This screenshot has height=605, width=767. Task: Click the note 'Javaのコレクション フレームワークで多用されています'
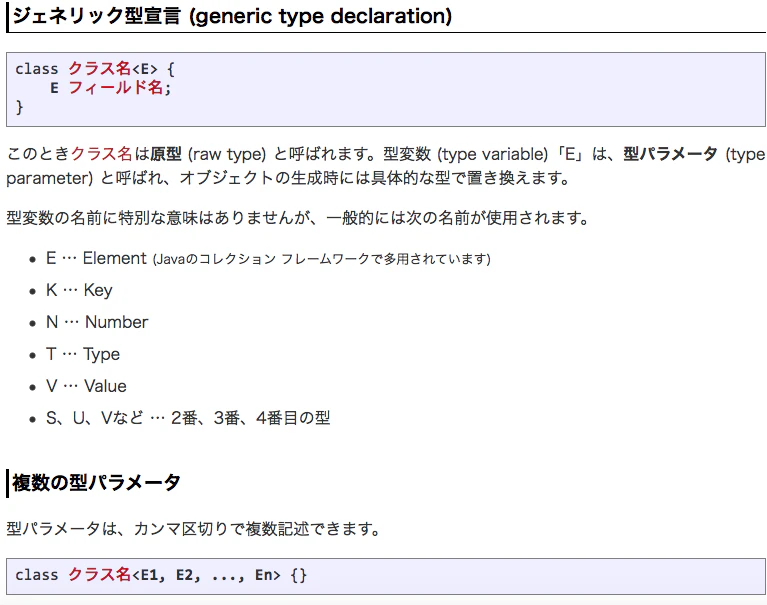pos(321,259)
